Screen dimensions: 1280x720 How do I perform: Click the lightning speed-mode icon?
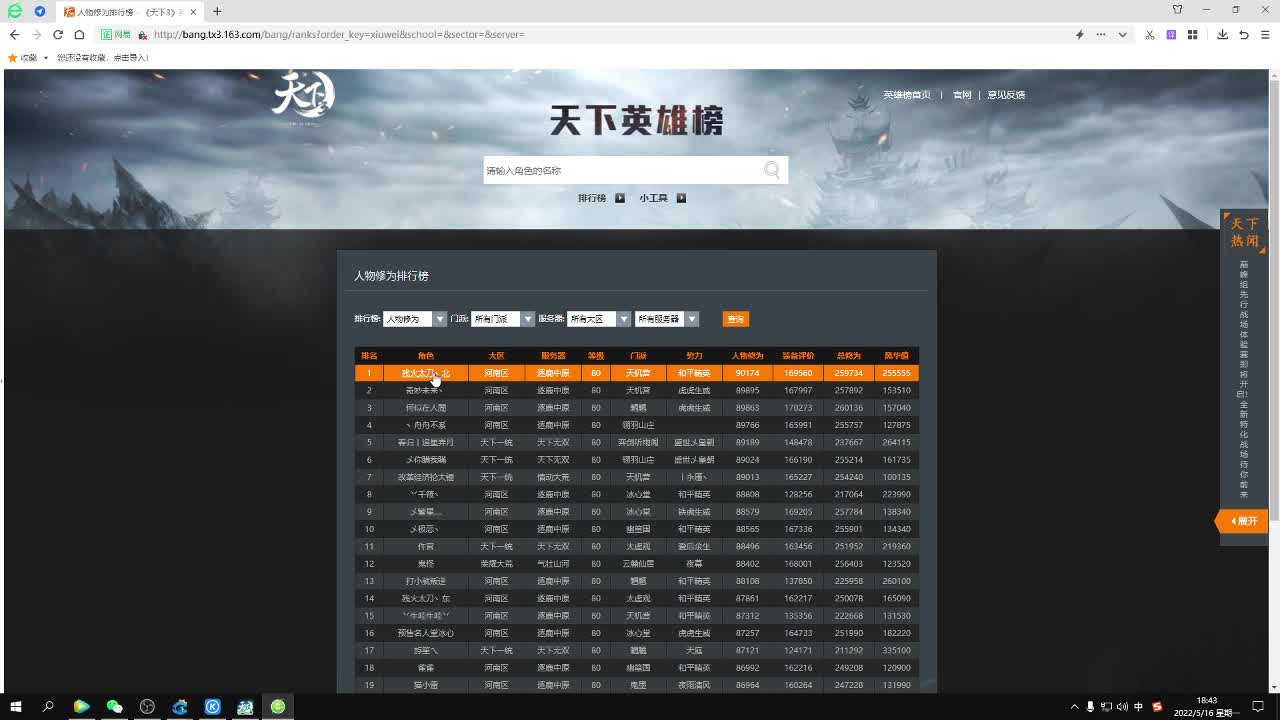(1079, 34)
